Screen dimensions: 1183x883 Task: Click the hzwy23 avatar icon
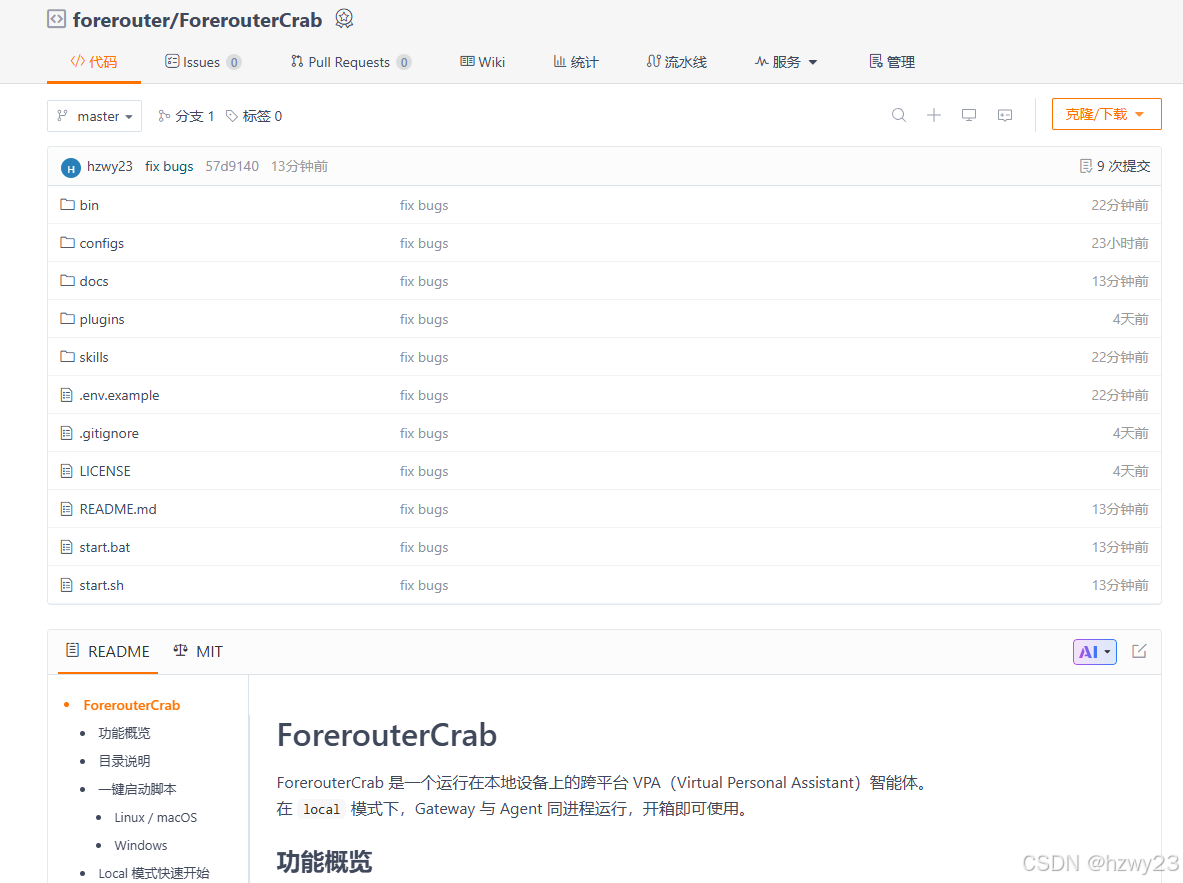point(71,168)
